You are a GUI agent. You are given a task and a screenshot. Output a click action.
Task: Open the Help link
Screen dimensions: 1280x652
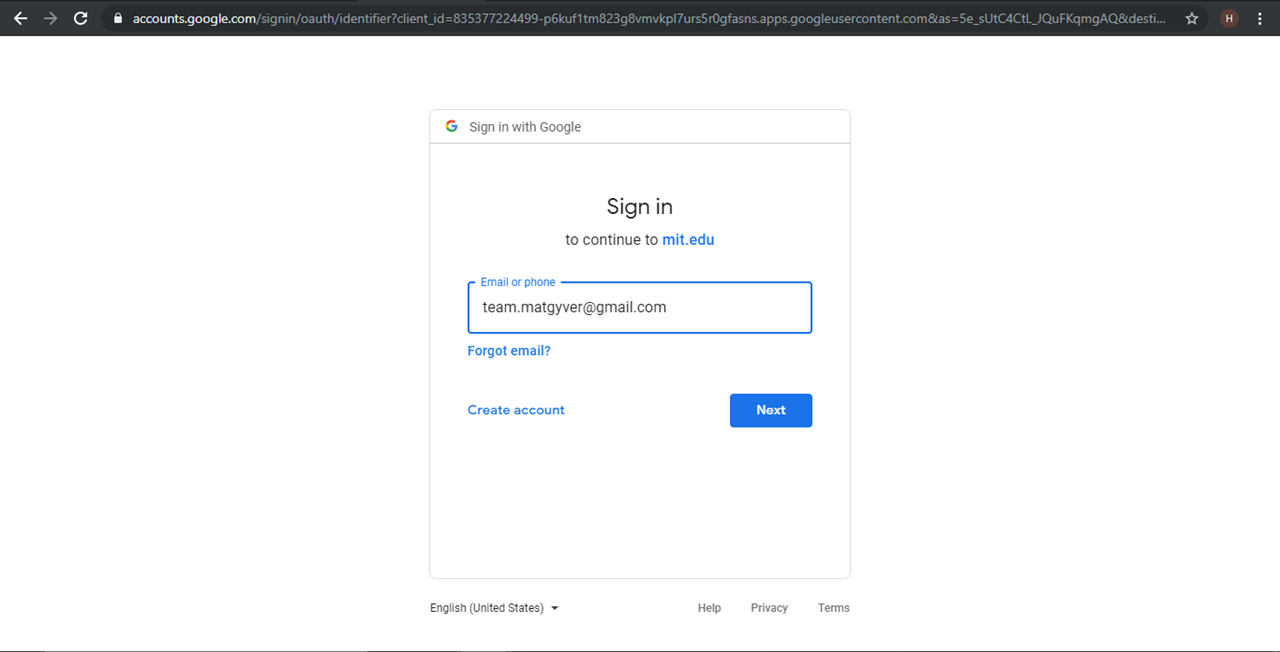click(709, 608)
